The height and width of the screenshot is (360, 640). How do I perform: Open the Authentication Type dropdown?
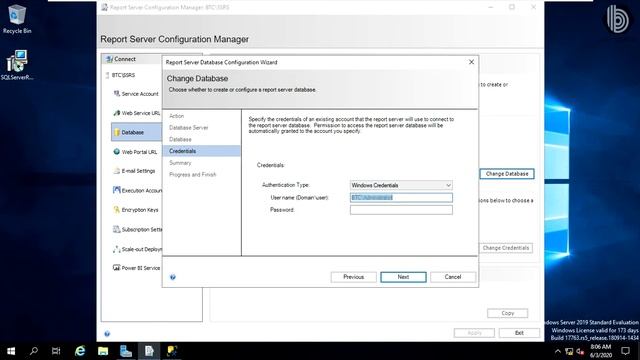point(401,185)
